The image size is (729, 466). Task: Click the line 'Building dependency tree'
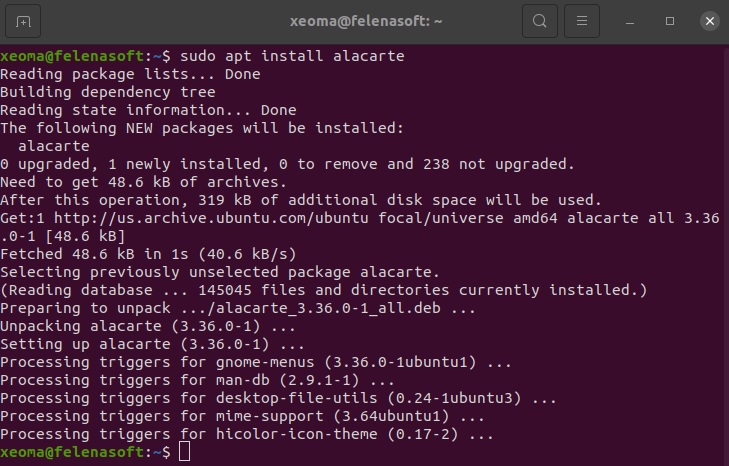pos(108,92)
